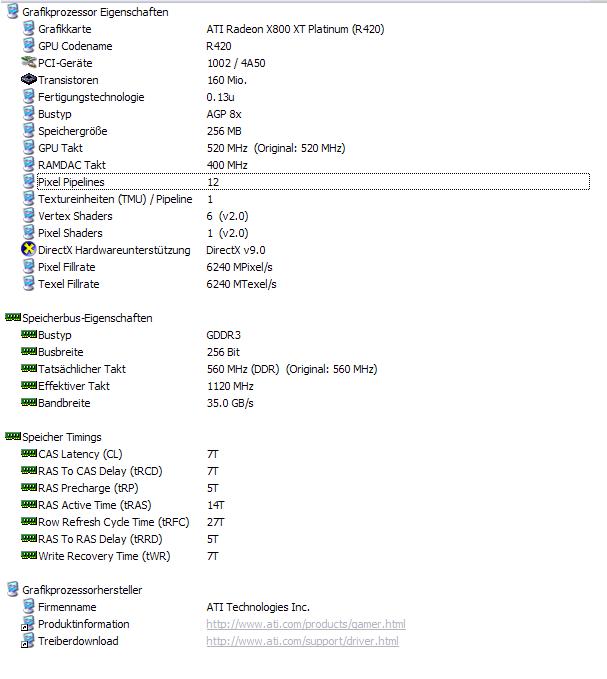Open the ati.com products gamer link

306,624
